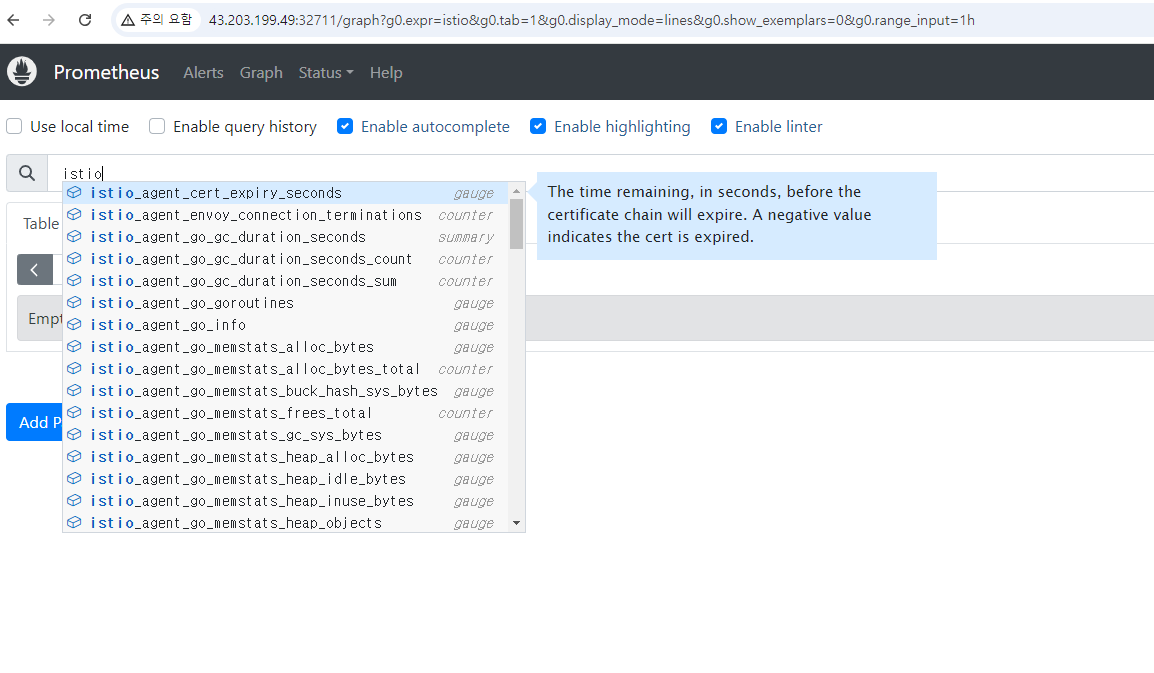Select istio_agent_go_memstats_heap_alloc_bytes suggestion

(x=286, y=457)
